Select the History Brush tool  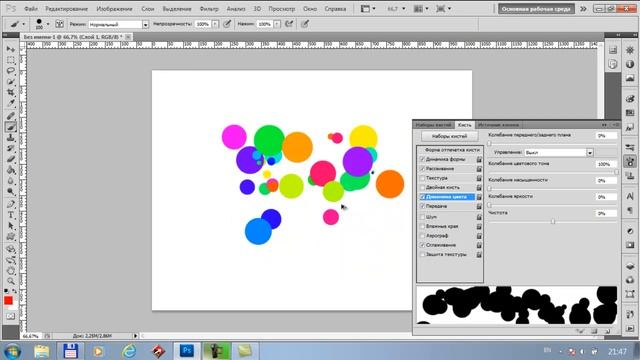pos(11,149)
